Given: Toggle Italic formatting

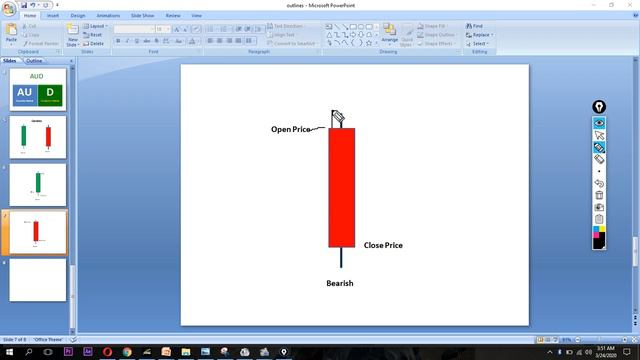Looking at the screenshot, I should coord(127,41).
